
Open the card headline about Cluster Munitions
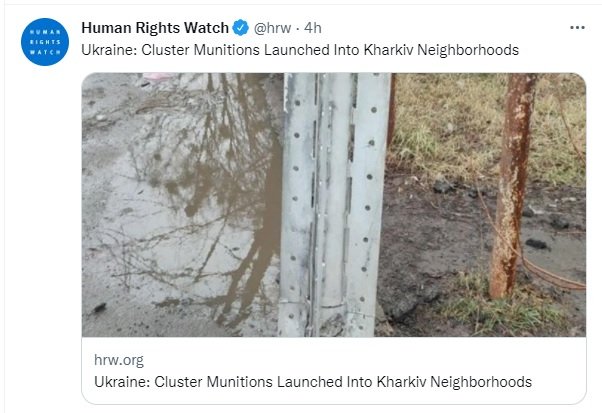click(x=313, y=382)
